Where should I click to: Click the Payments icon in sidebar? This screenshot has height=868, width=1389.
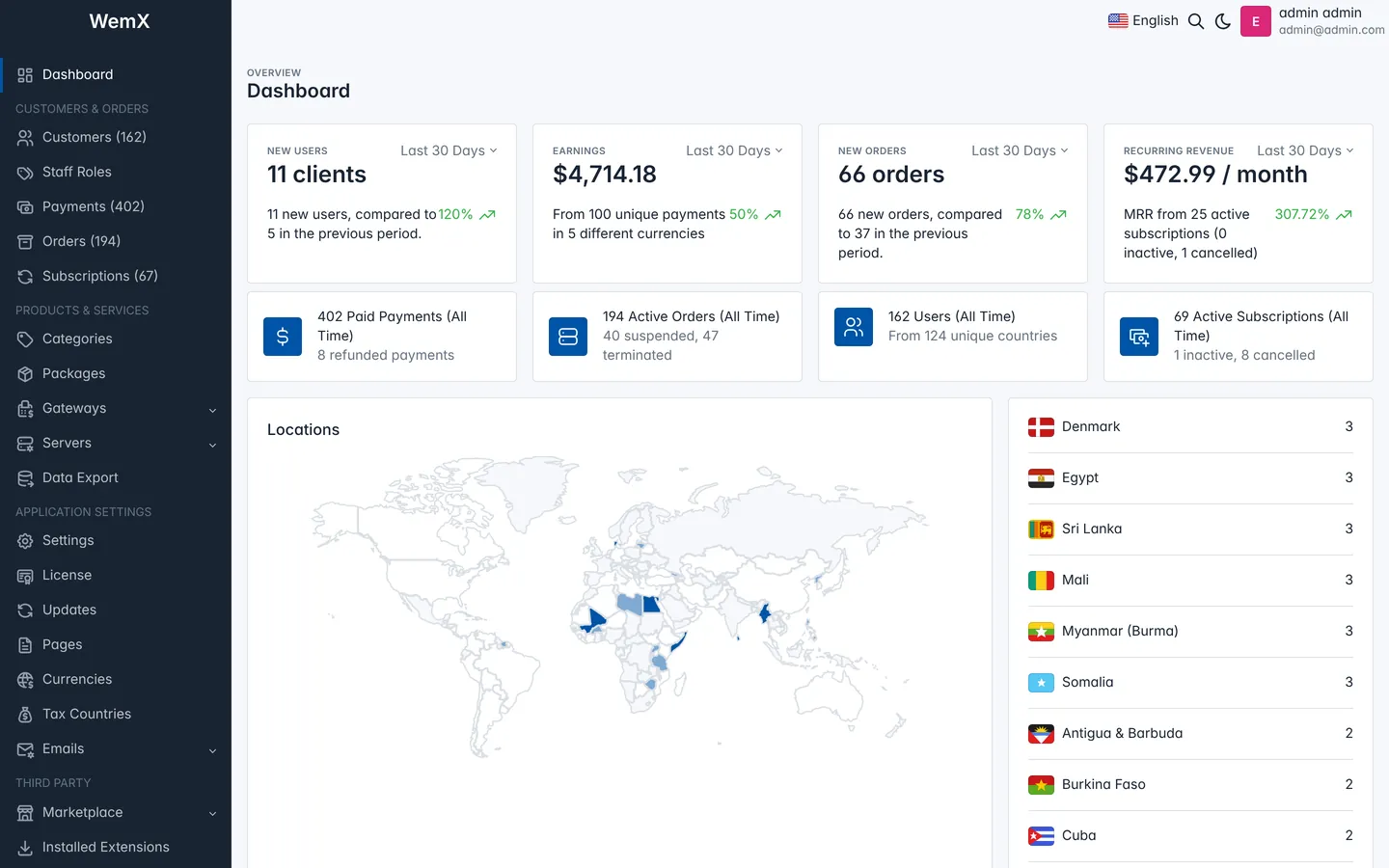click(x=25, y=207)
